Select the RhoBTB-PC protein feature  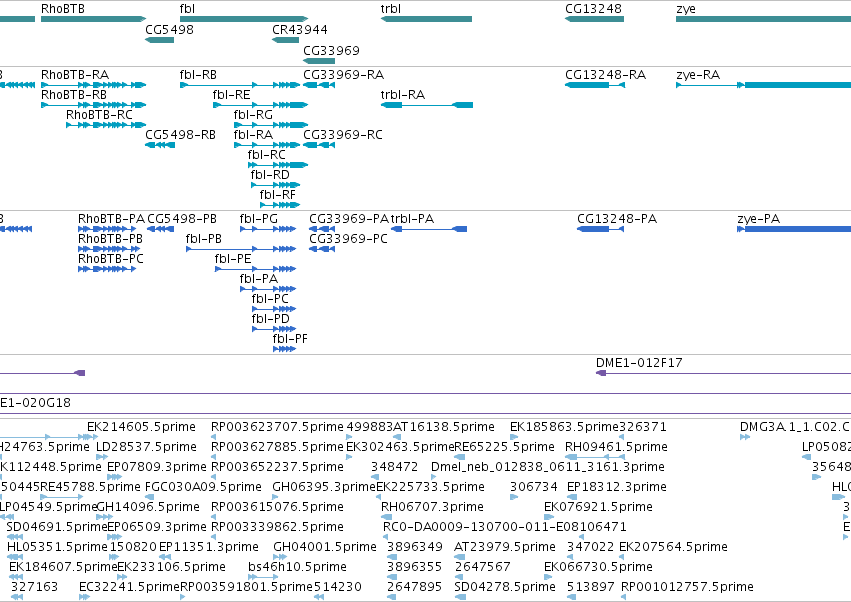pyautogui.click(x=107, y=269)
